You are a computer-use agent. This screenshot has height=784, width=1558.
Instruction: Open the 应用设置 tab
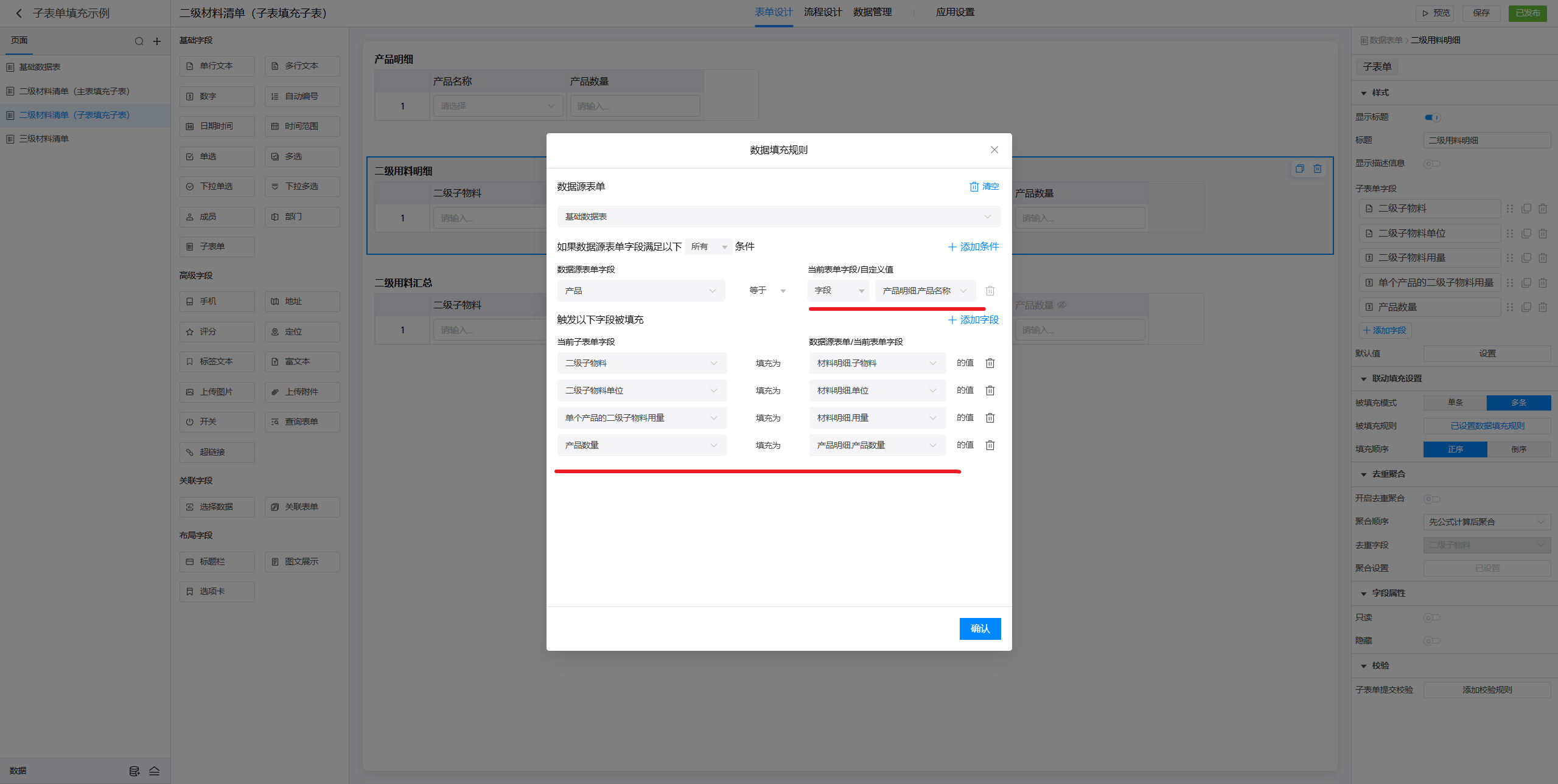(955, 12)
